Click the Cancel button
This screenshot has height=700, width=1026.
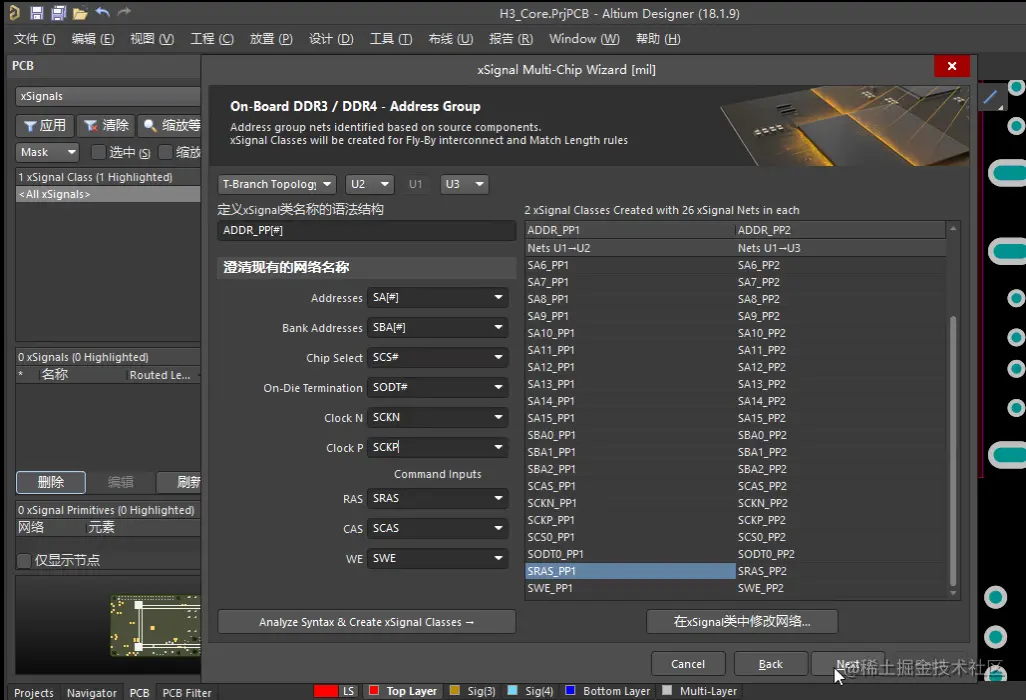tap(688, 664)
